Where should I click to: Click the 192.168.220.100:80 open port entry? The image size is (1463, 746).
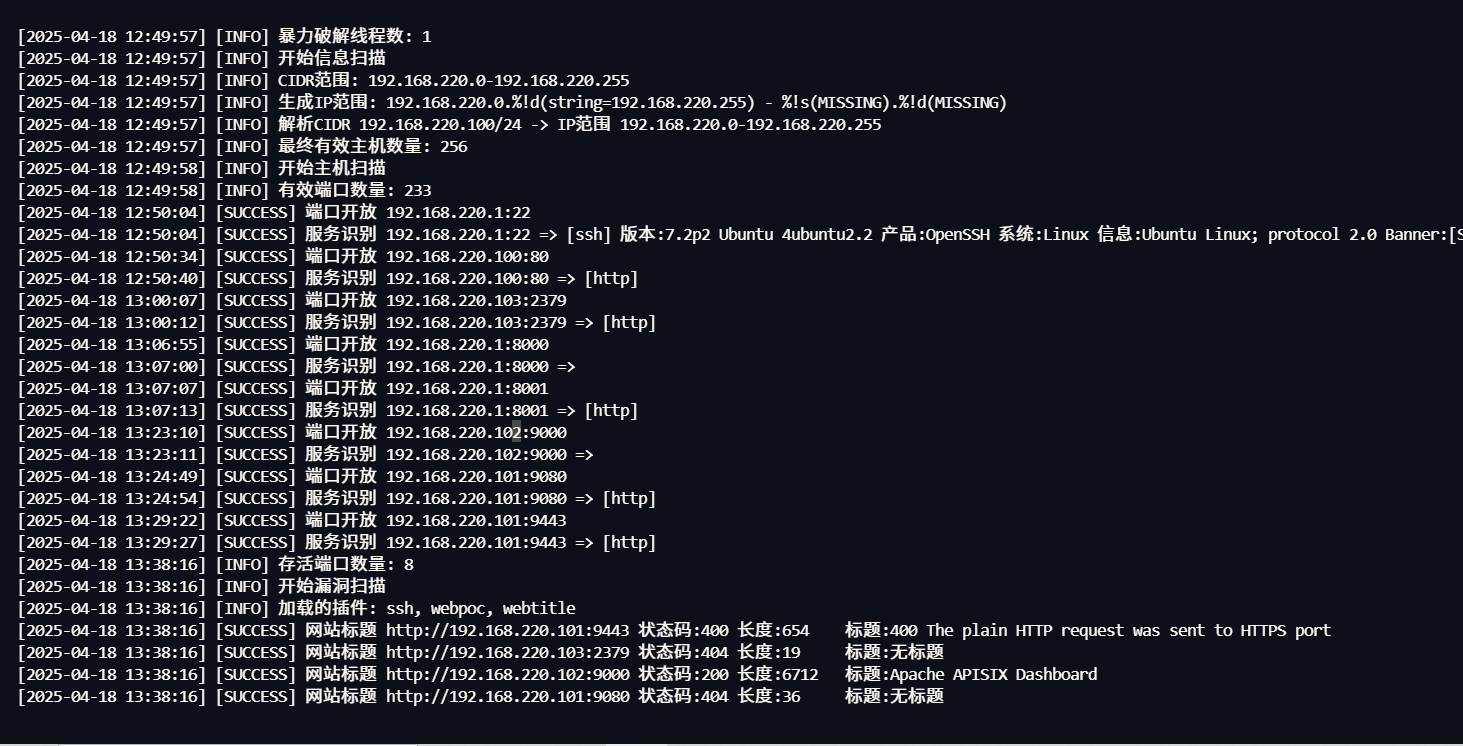click(467, 256)
